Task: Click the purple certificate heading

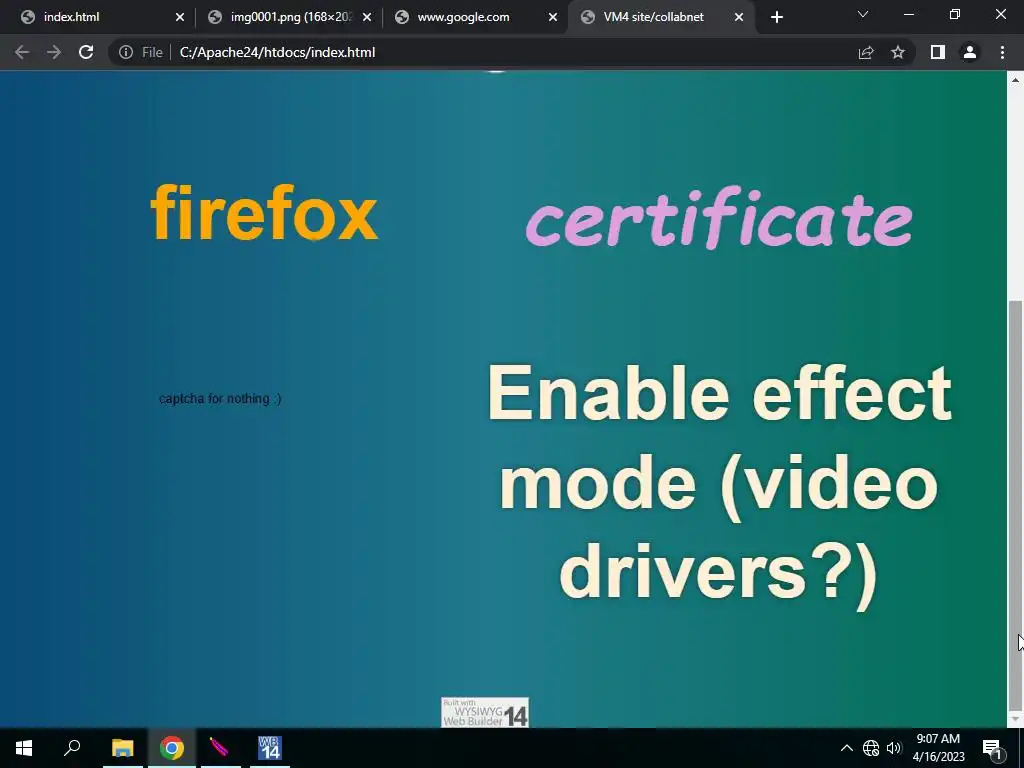Action: click(718, 217)
